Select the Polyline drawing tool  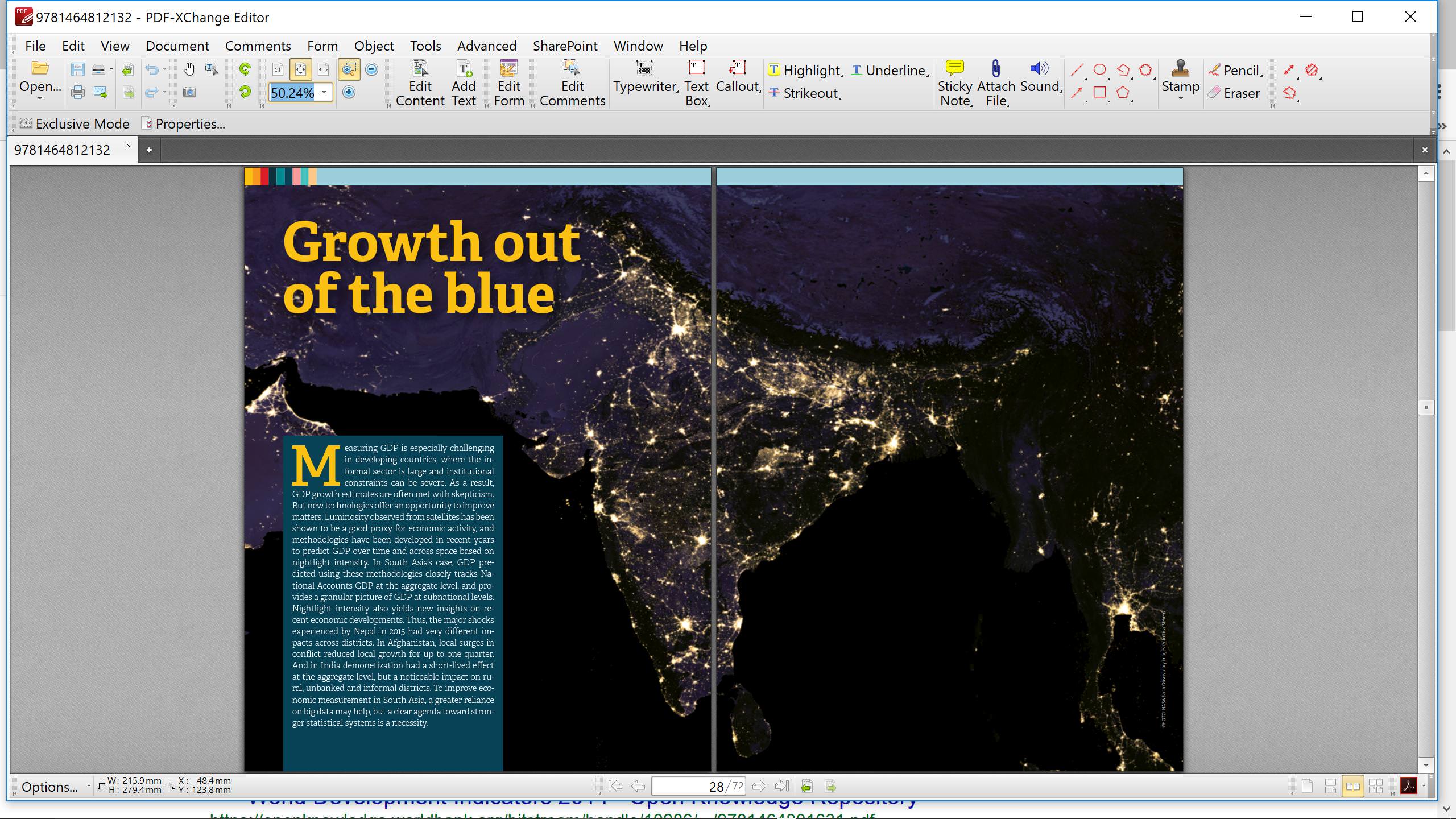(1123, 69)
